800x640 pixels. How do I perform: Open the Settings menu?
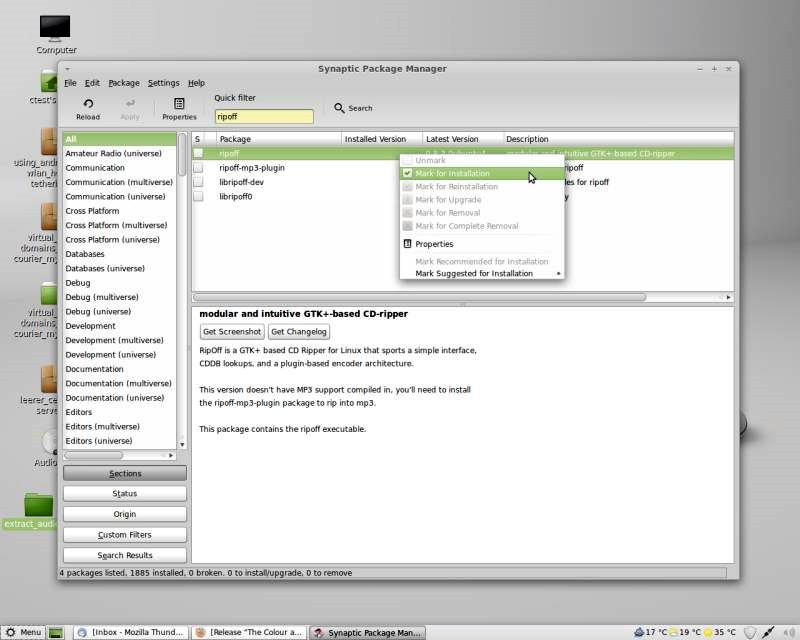coord(163,83)
